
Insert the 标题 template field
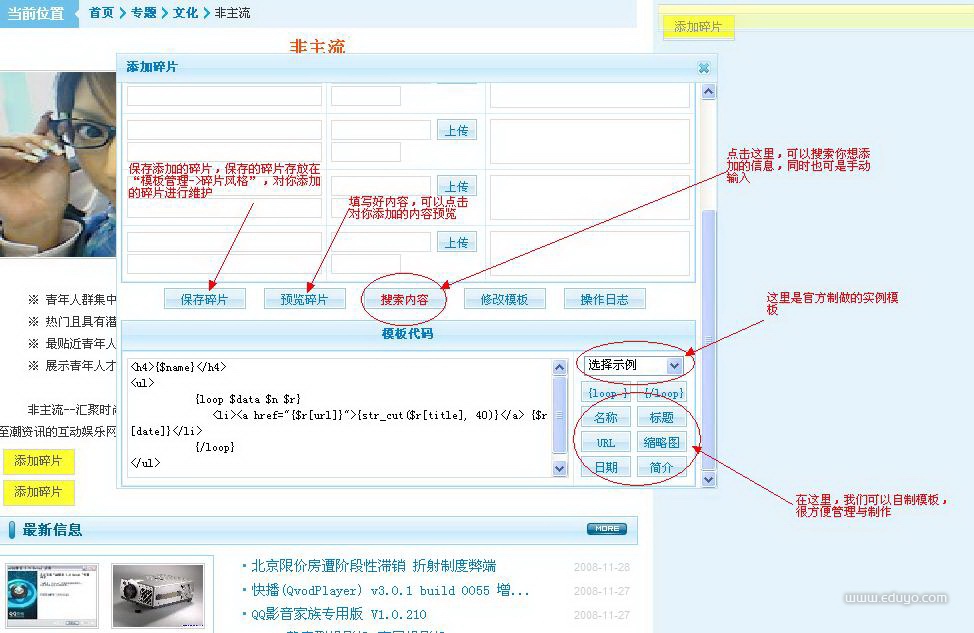pos(662,418)
